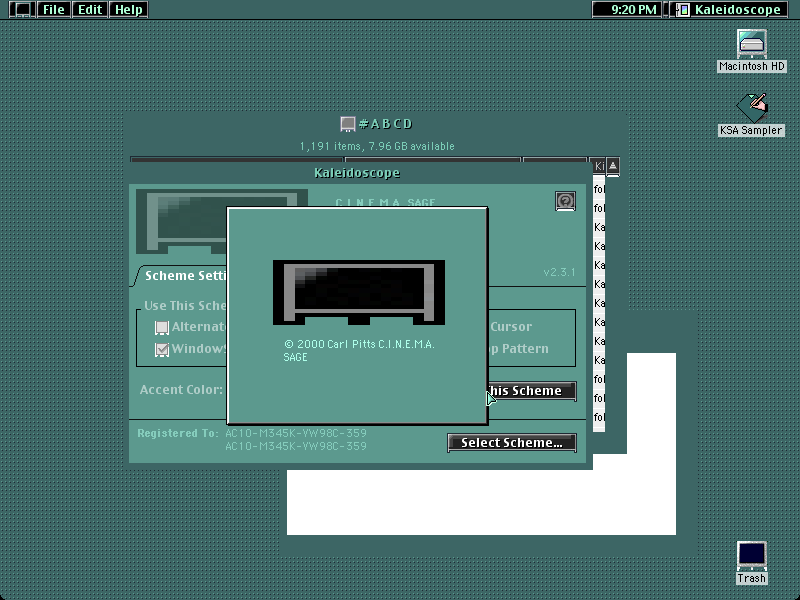Image resolution: width=800 pixels, height=600 pixels.
Task: Open the Kaleidoscope application menu
Action: pos(729,9)
